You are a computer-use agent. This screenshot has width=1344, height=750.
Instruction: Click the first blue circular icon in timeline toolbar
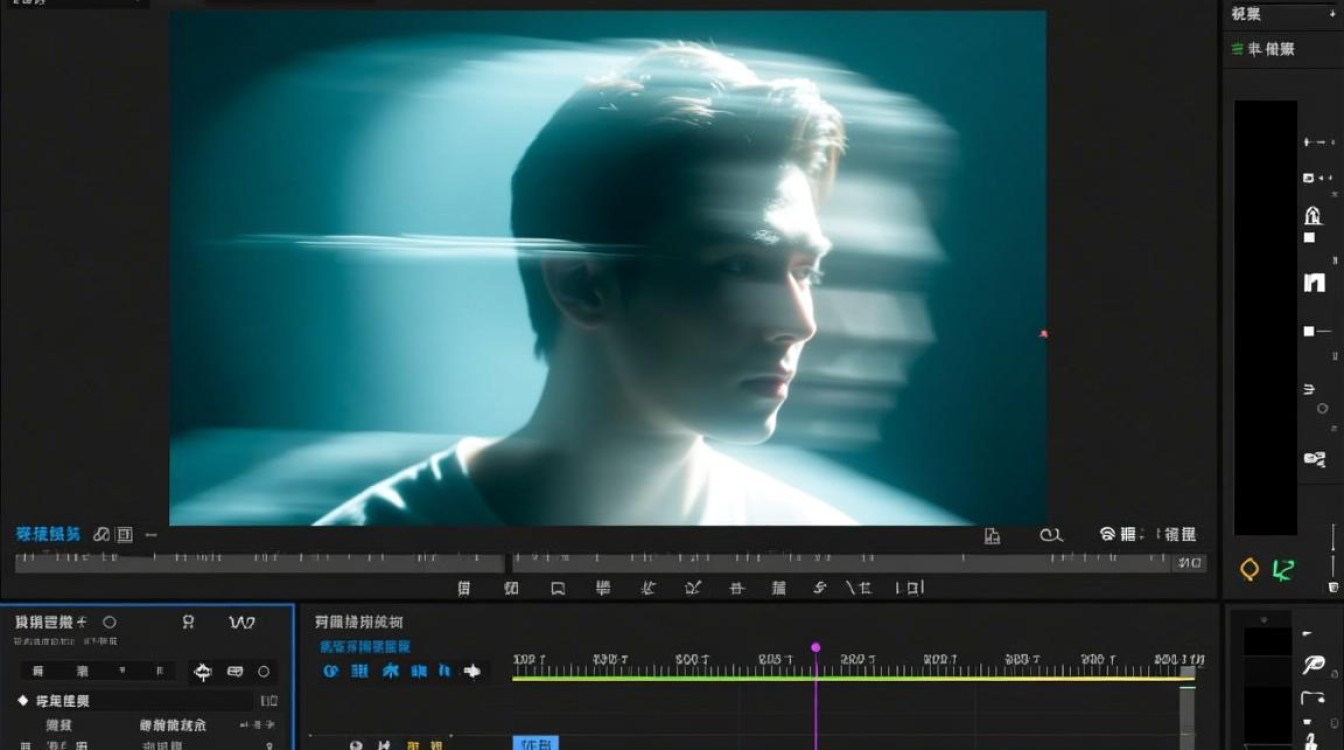(330, 671)
